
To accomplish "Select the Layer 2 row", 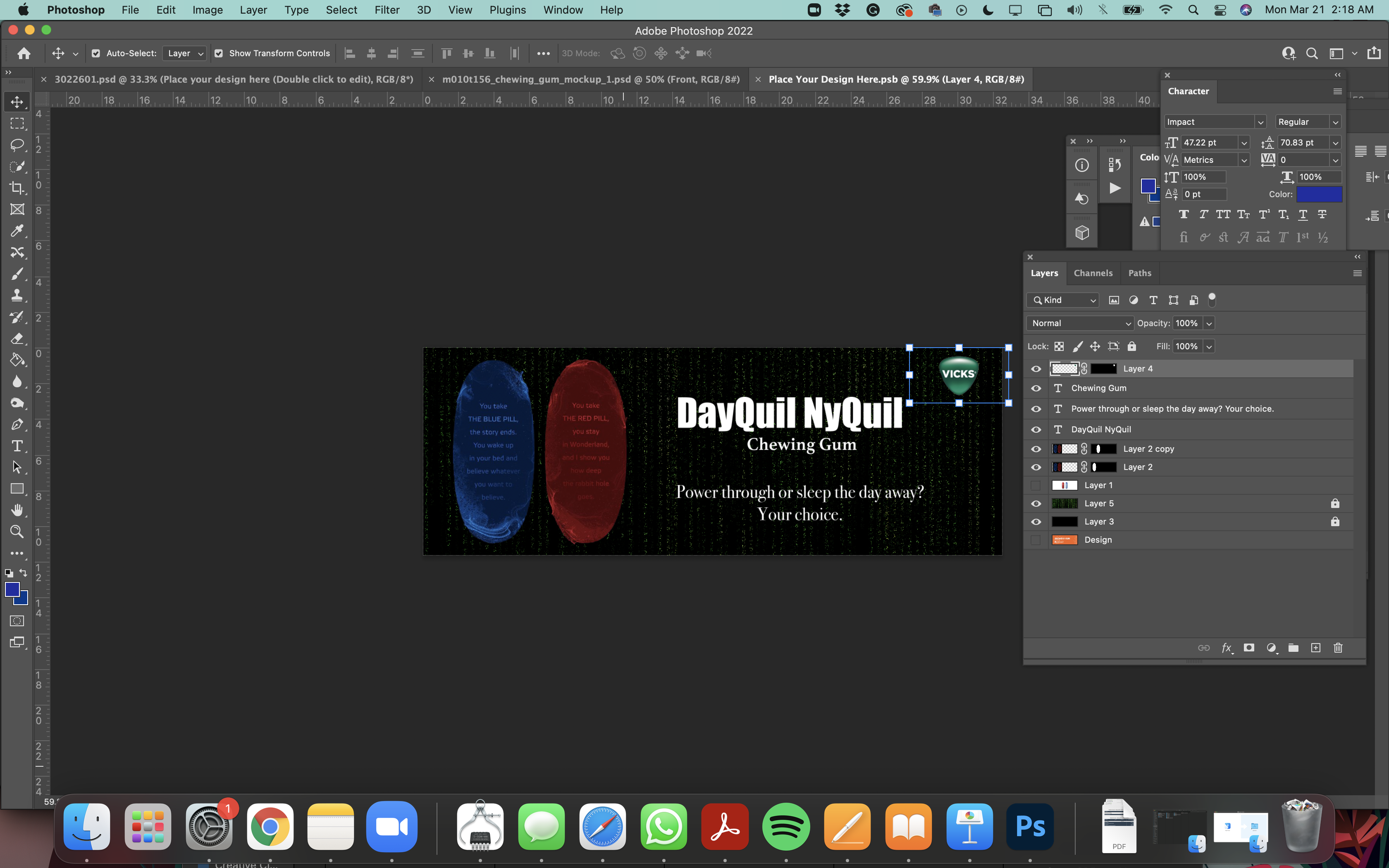I will click(x=1188, y=467).
